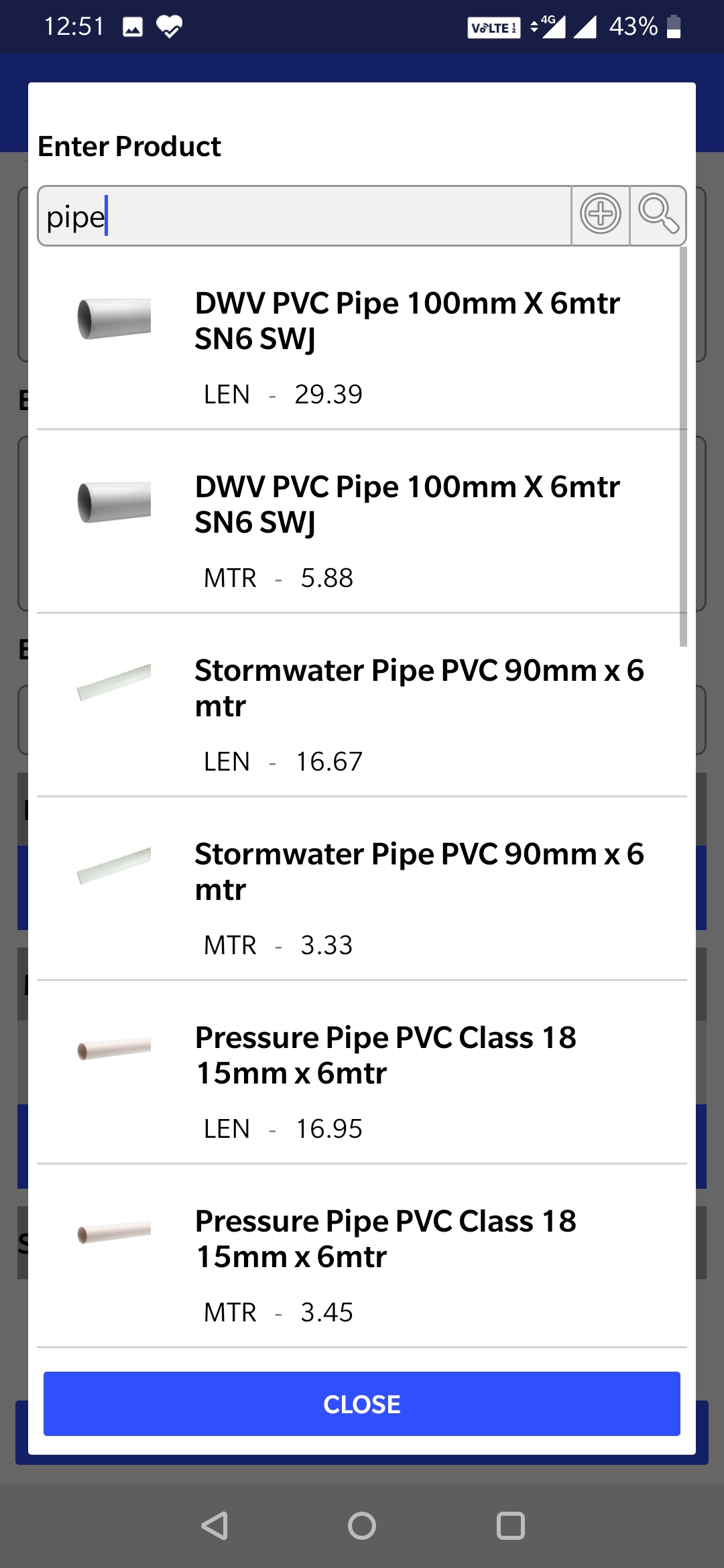Focus the Enter Product search field
724x1568 pixels.
(305, 216)
